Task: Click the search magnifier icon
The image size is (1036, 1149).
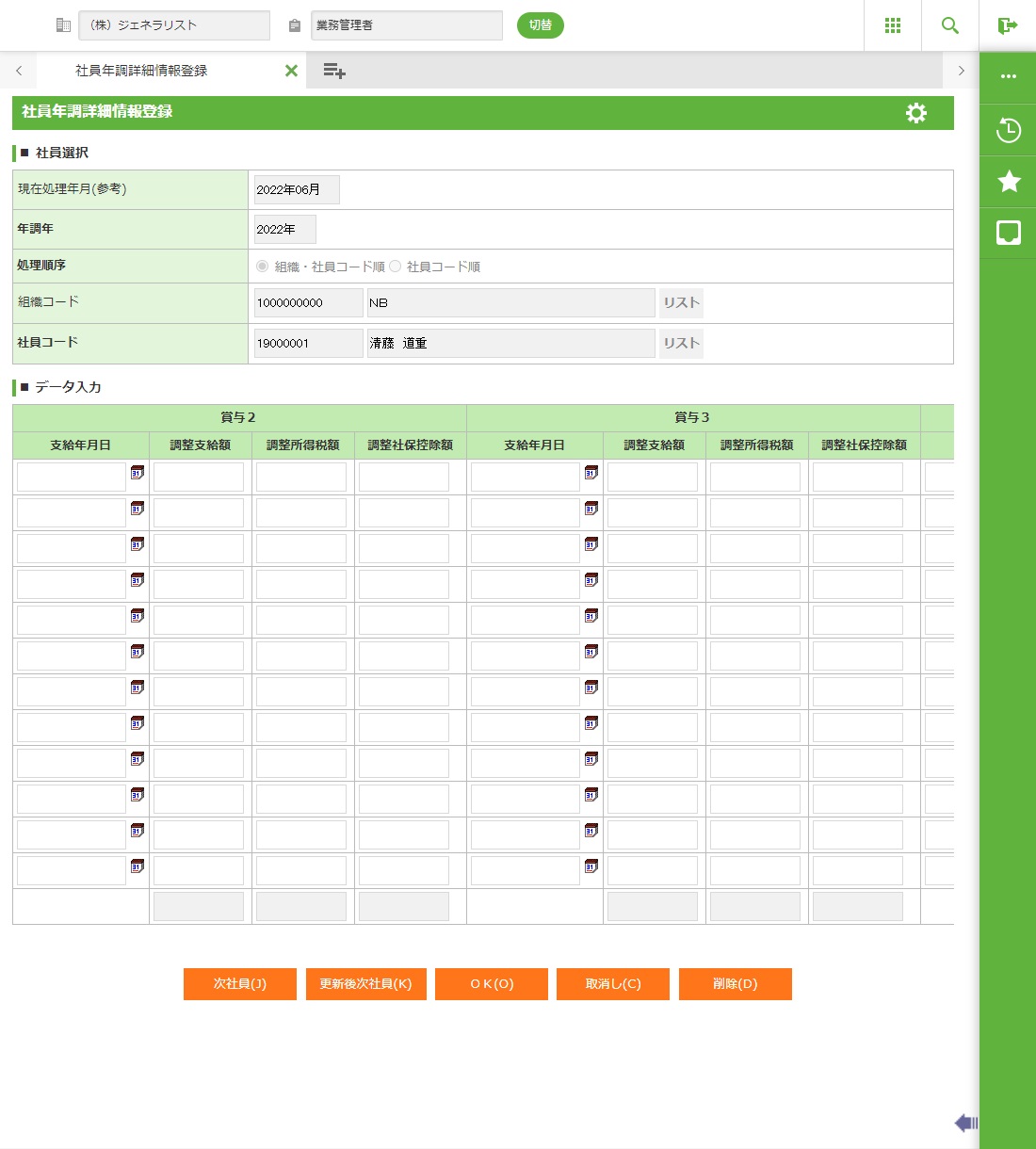Action: pyautogui.click(x=950, y=25)
